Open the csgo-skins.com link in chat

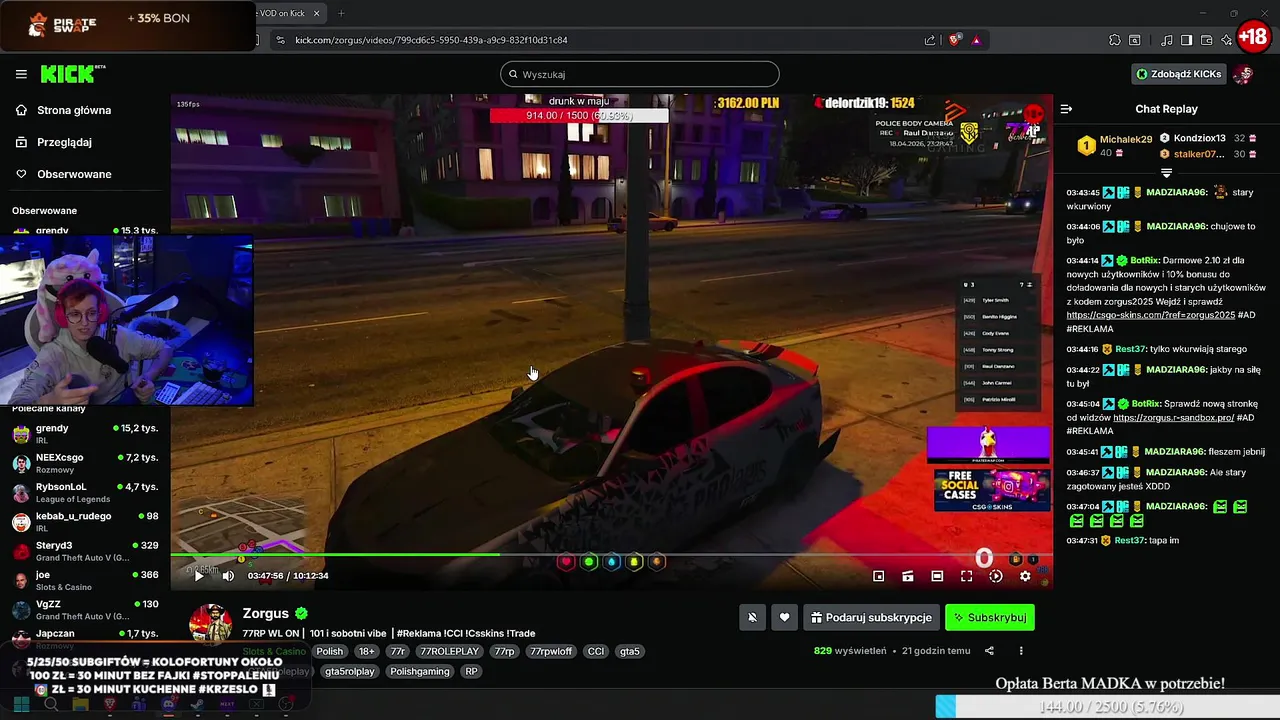coord(1150,315)
